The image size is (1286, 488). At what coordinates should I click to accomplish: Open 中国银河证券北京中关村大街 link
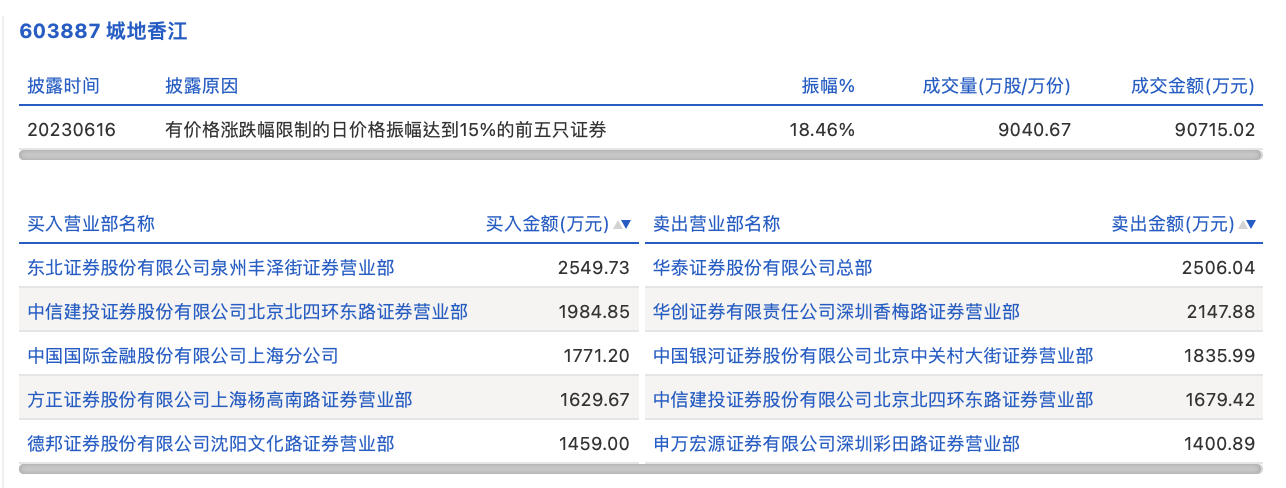(x=873, y=356)
